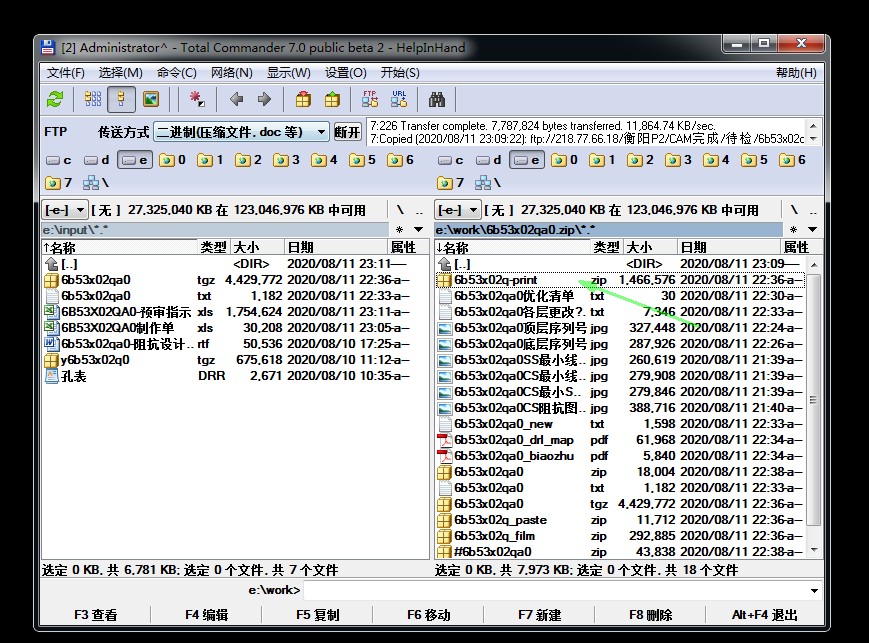Open FTP new URL connection icon

399,99
